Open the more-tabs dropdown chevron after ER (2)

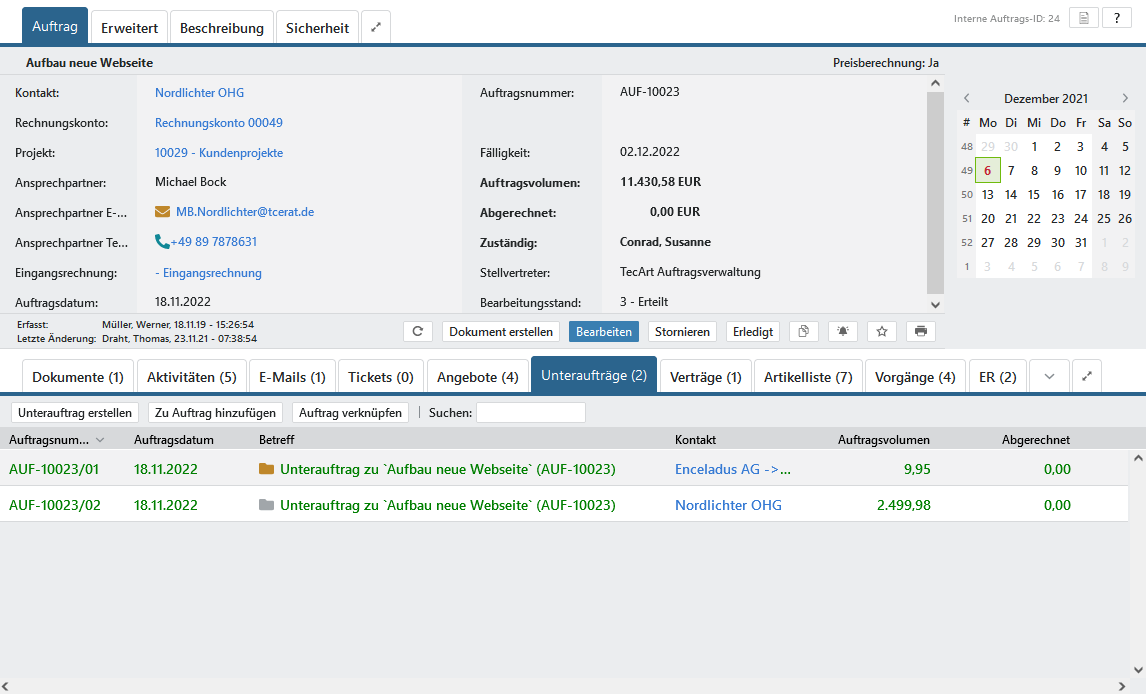1049,377
